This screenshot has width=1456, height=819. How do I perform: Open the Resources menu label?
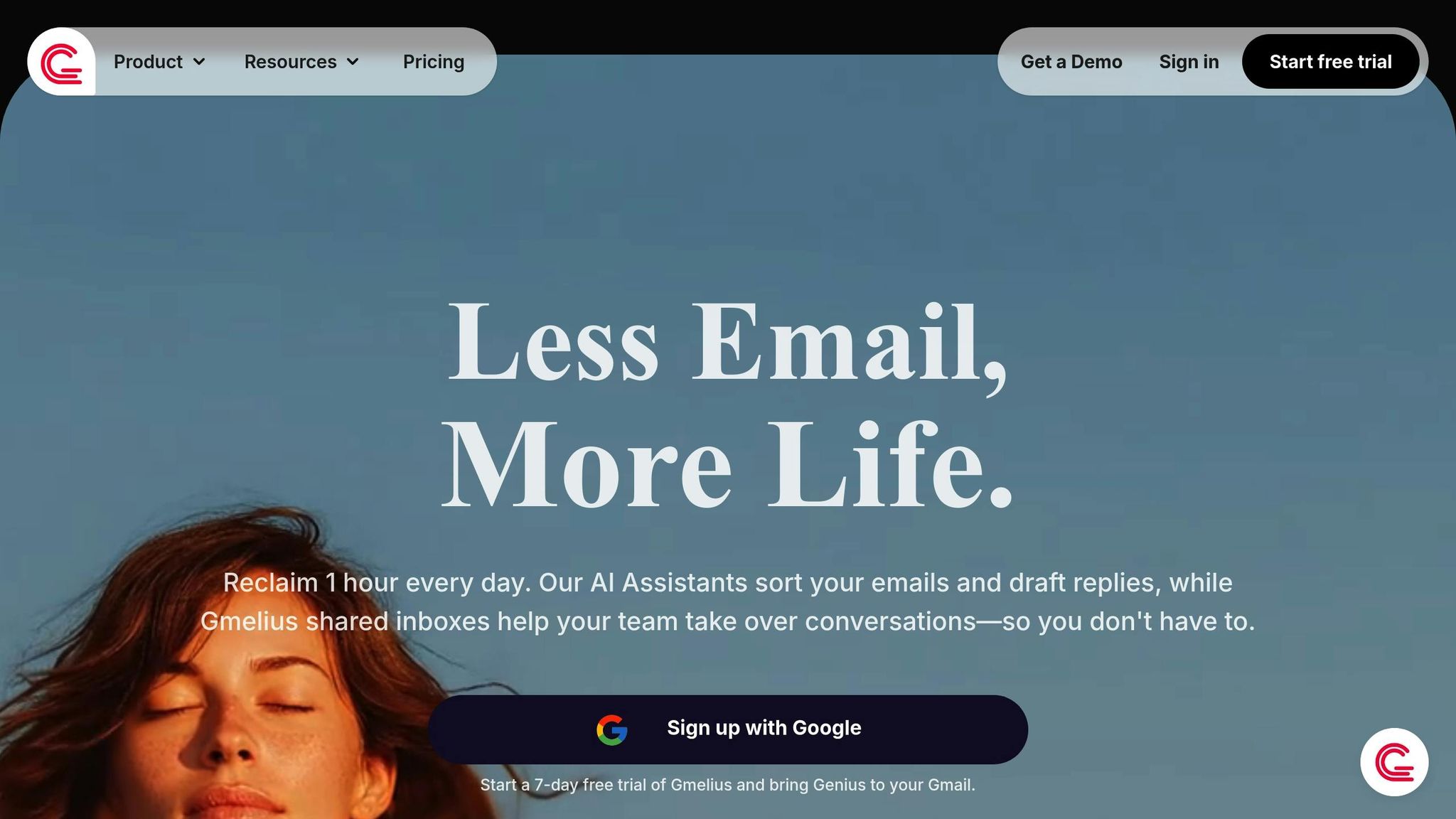[290, 62]
